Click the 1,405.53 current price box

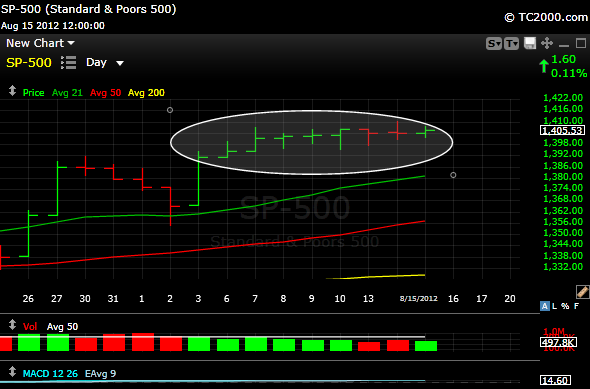tap(563, 131)
